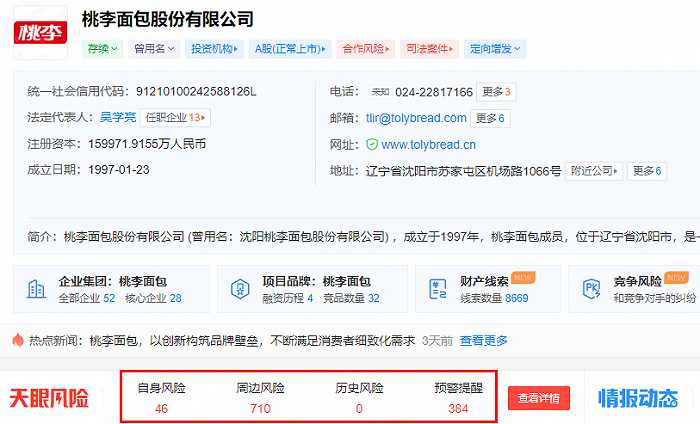Image resolution: width=700 pixels, height=424 pixels.
Task: Click the 企业集团 building icon
Action: (36, 289)
